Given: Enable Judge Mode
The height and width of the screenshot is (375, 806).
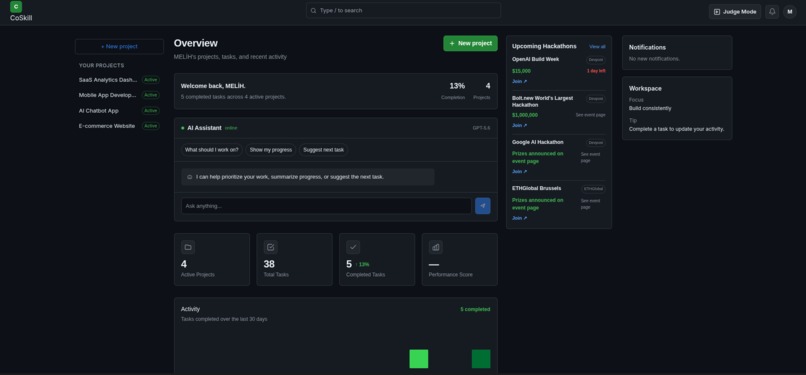Looking at the screenshot, I should (735, 11).
